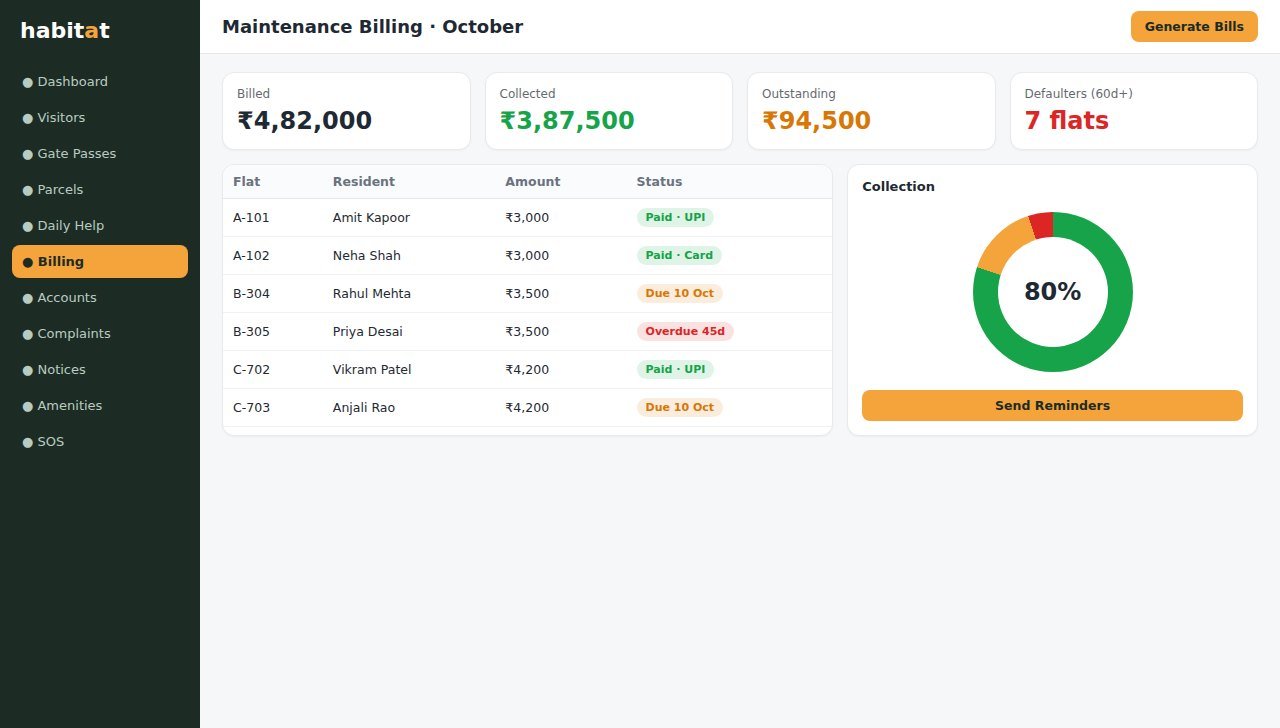This screenshot has height=728, width=1280.
Task: Click the bullet icon beside Visitors
Action: pyautogui.click(x=28, y=118)
